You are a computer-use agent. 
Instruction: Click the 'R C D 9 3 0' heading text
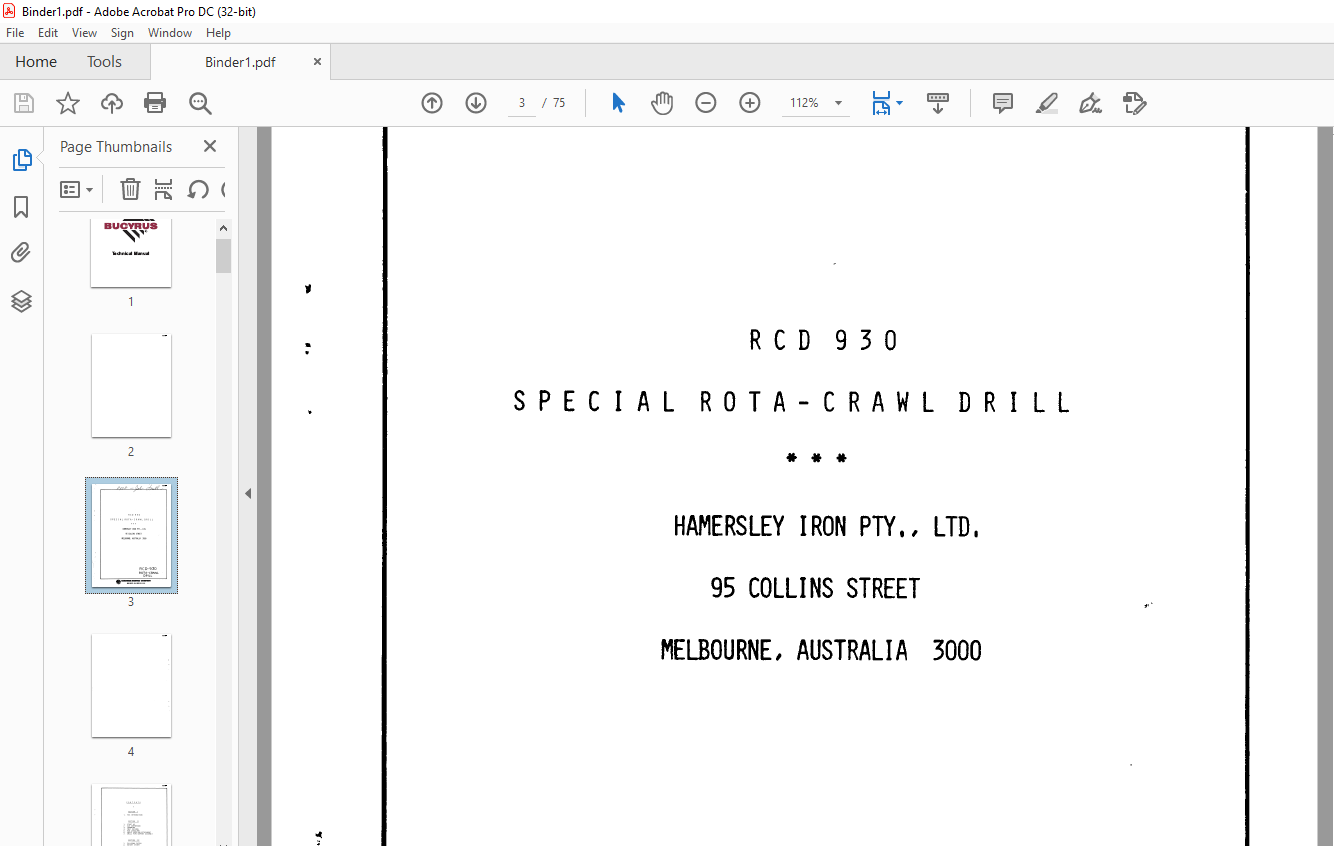pos(824,341)
